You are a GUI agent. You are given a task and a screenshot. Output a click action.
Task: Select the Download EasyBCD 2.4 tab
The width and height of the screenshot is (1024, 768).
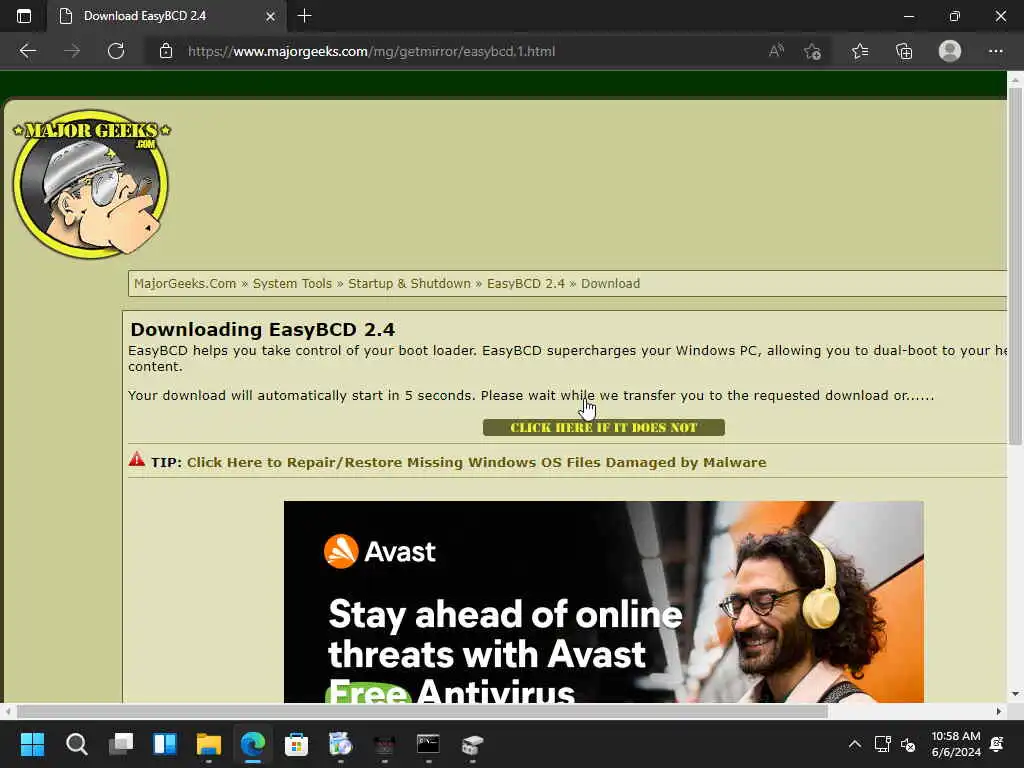(x=167, y=16)
